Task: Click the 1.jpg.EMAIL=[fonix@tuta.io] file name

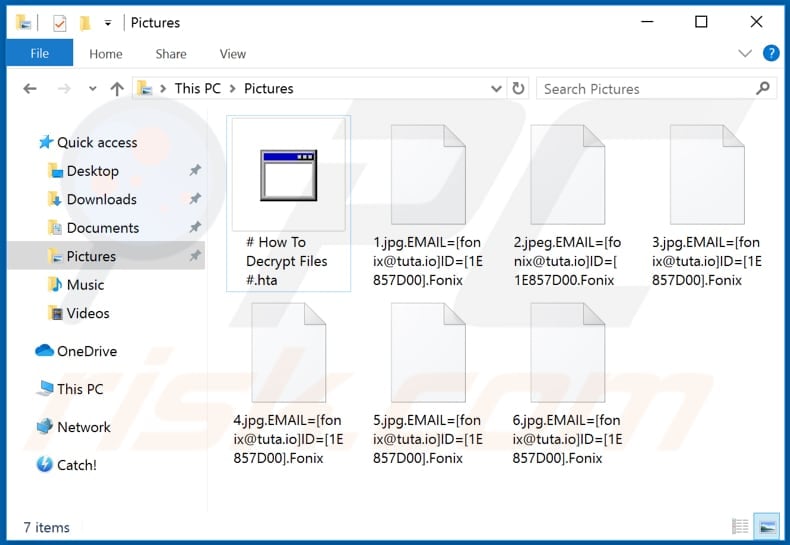Action: [428, 261]
